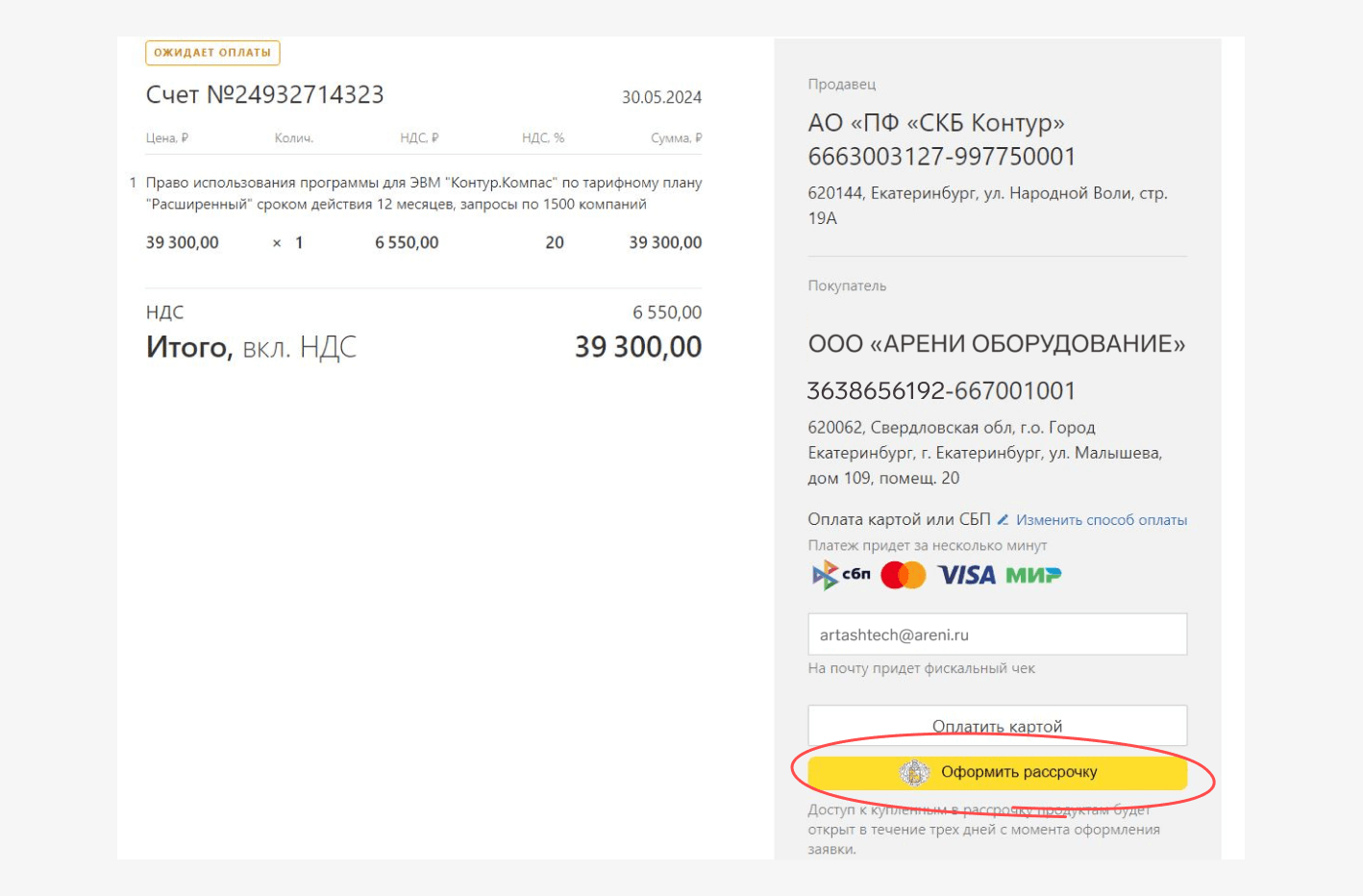Click the 'НДС, ₽' column header
Image resolution: width=1363 pixels, height=896 pixels.
(x=419, y=138)
